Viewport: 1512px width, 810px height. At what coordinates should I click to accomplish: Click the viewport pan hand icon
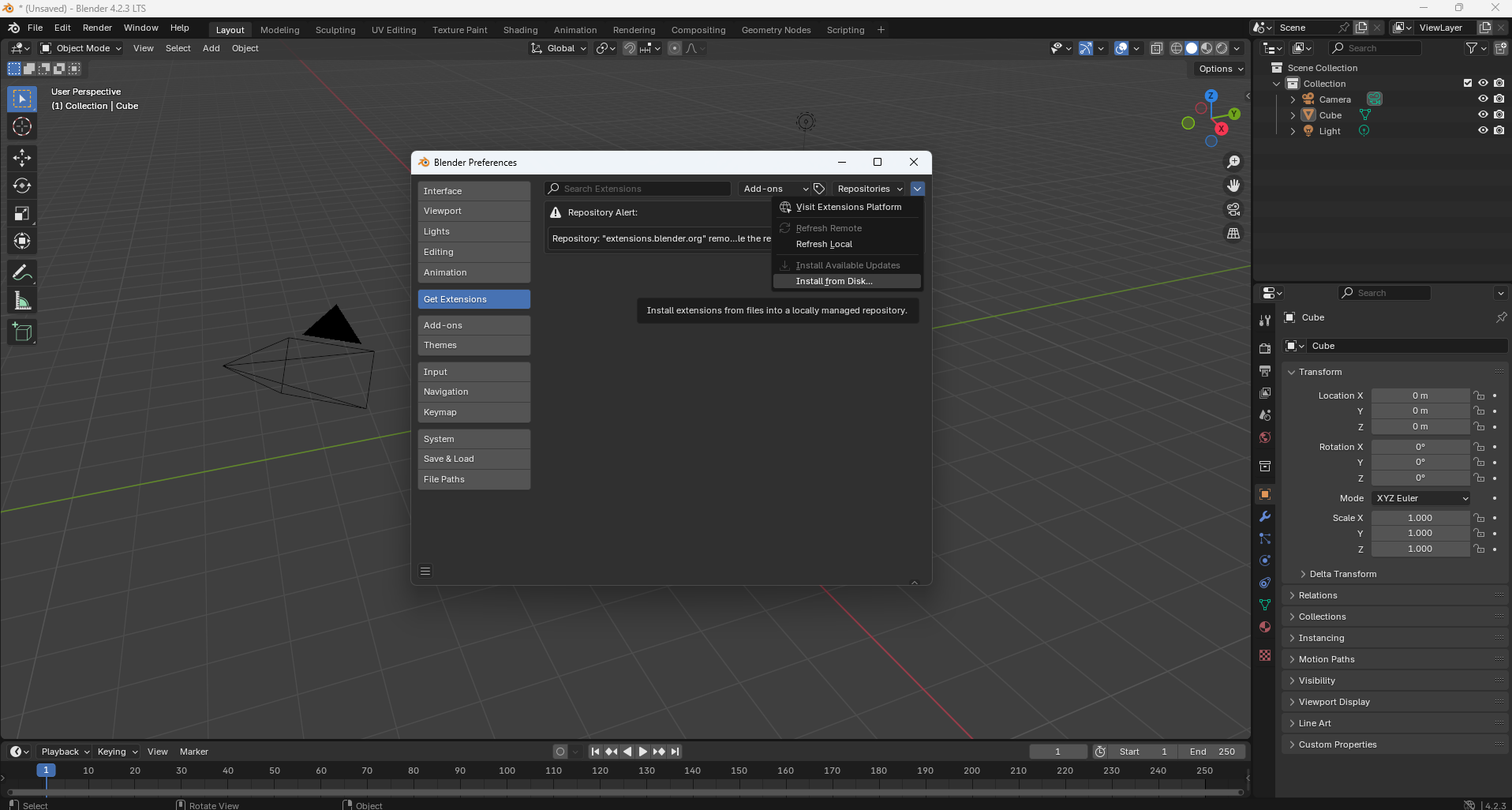coord(1233,186)
